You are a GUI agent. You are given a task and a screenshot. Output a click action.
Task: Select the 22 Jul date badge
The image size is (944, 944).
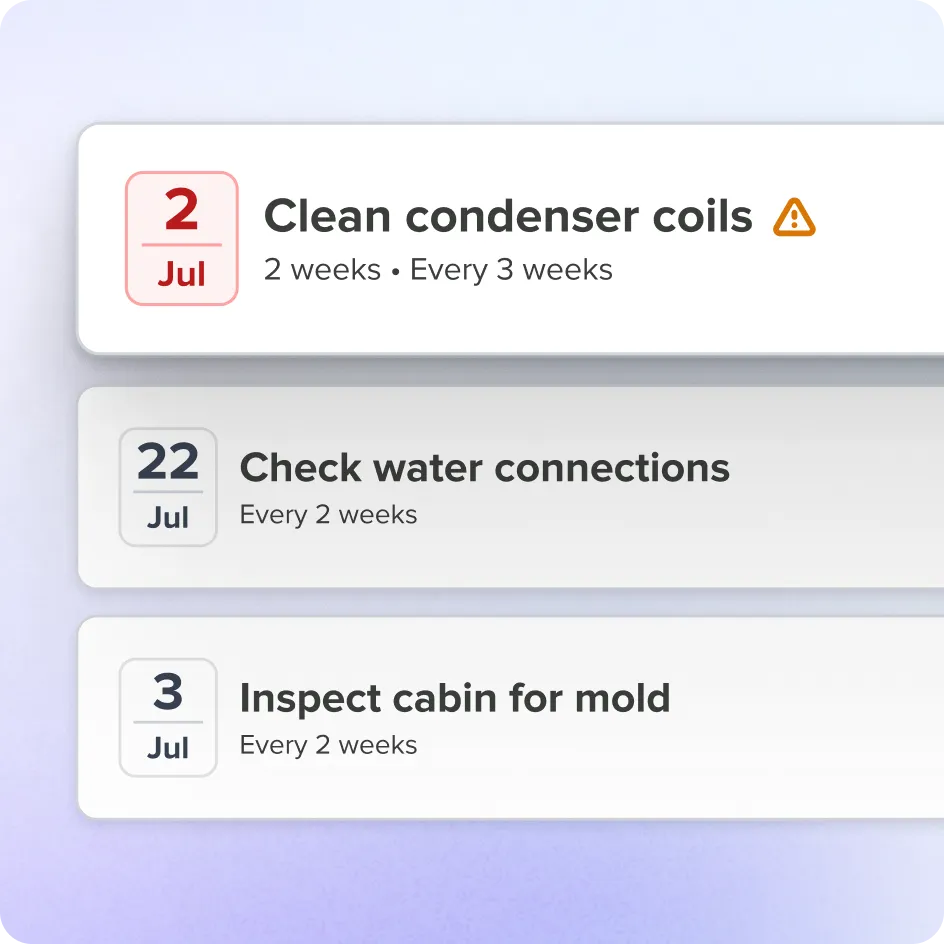click(x=168, y=487)
